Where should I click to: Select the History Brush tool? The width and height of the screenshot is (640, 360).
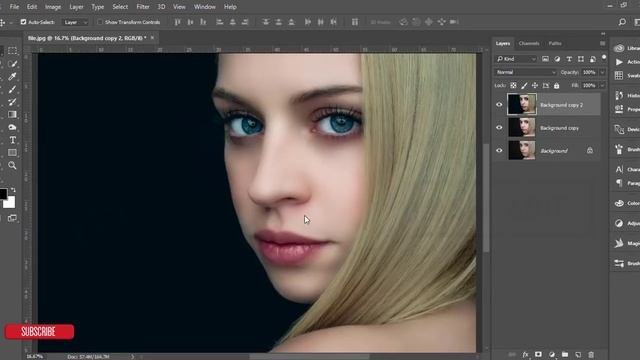coord(12,102)
